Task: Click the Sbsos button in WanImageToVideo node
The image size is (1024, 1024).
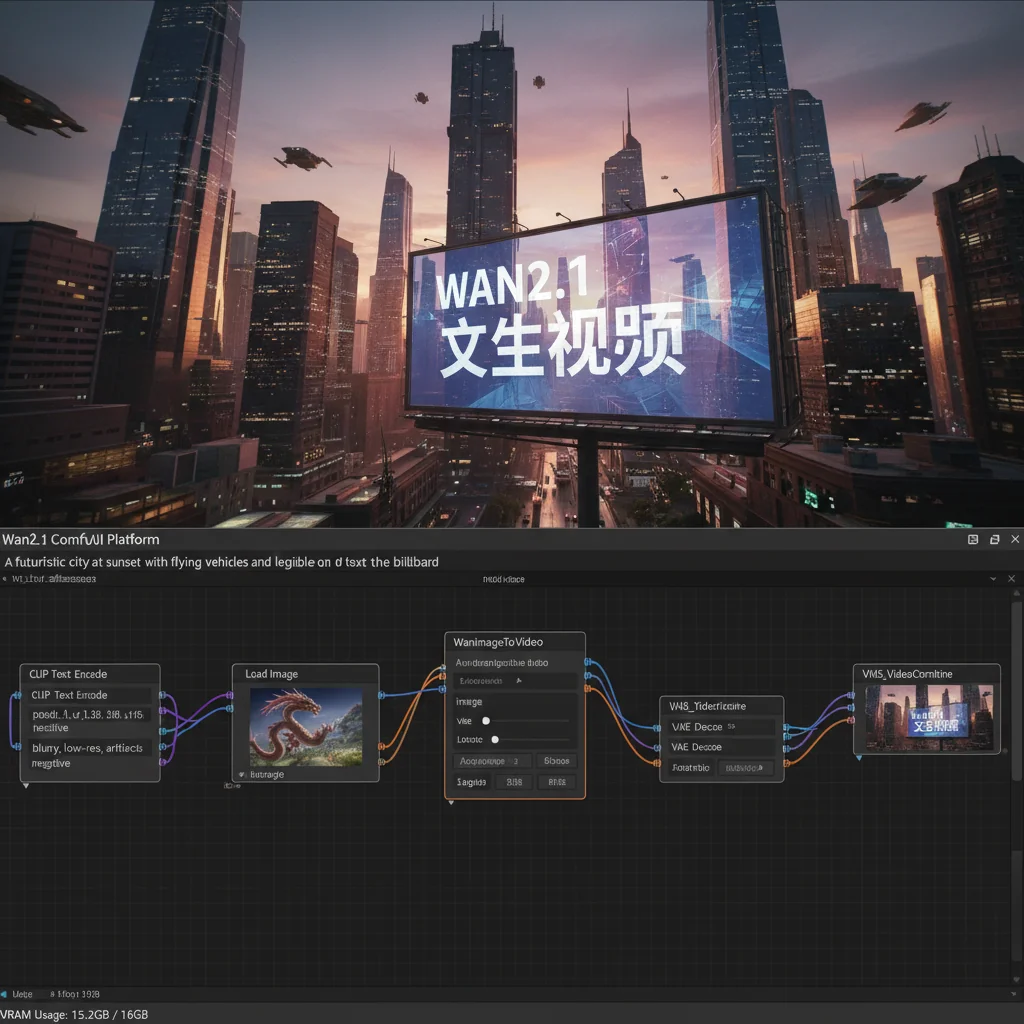Action: [556, 761]
